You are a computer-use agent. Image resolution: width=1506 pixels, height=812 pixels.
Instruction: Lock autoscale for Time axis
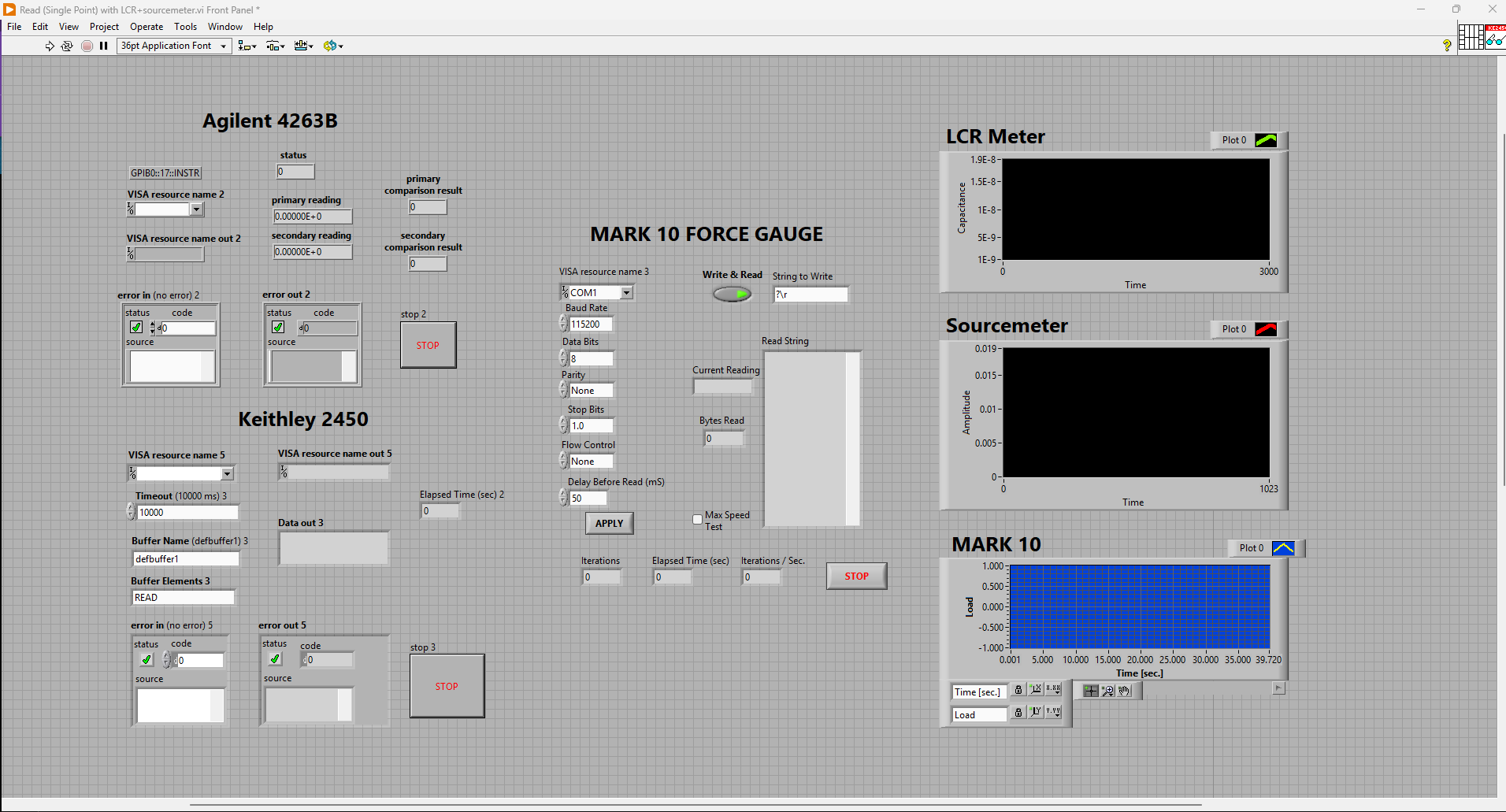[x=1018, y=690]
